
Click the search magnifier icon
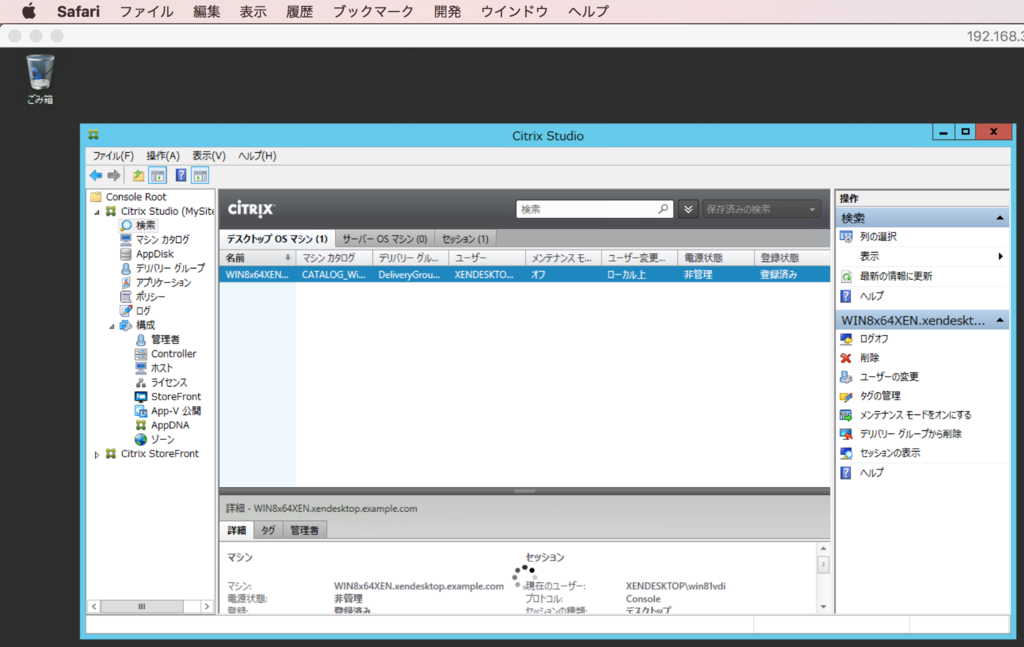click(x=663, y=209)
